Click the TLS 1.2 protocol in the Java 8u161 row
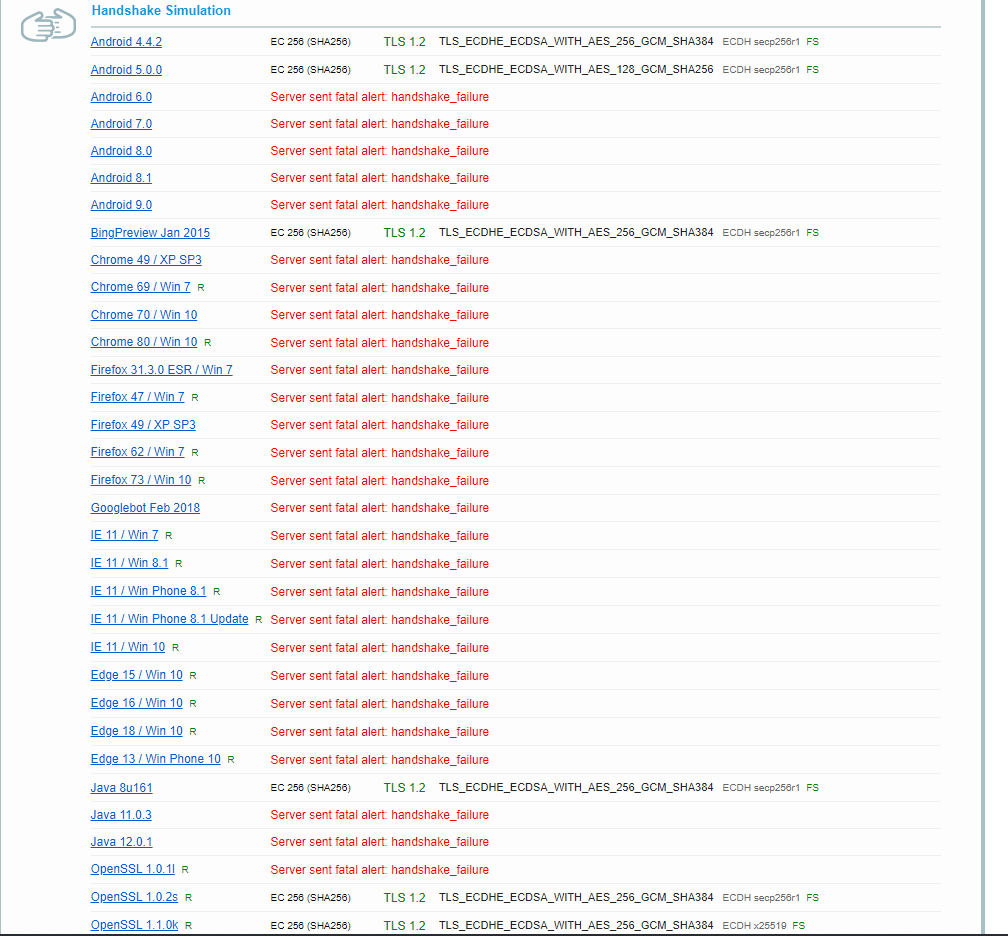1008x936 pixels. point(404,788)
